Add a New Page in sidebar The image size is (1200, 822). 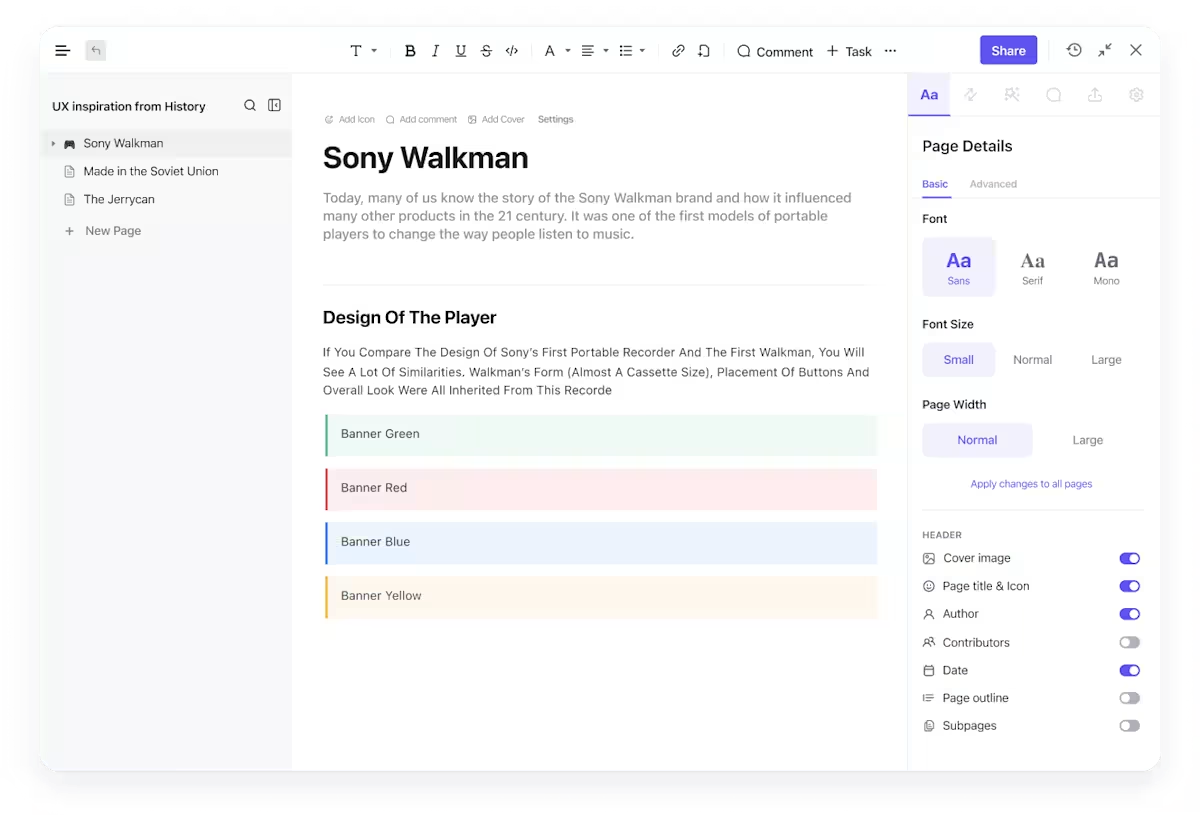pyautogui.click(x=103, y=231)
